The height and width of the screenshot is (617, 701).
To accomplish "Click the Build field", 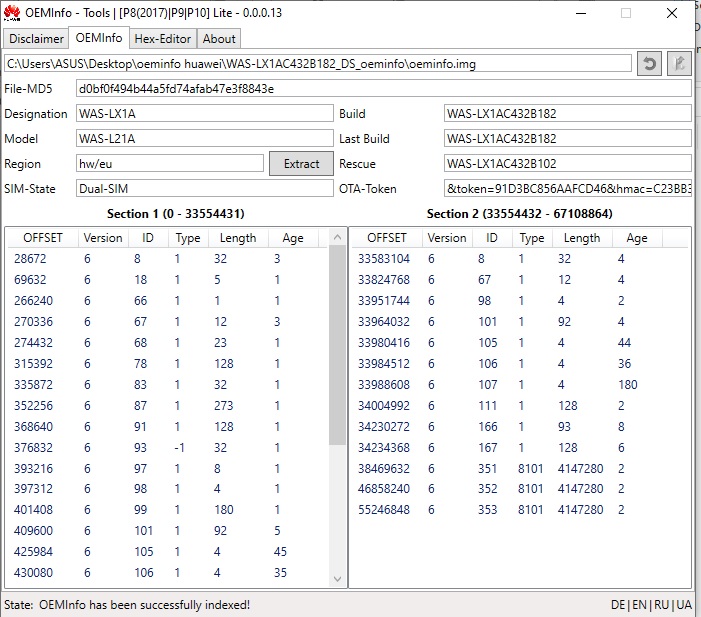I will point(568,114).
